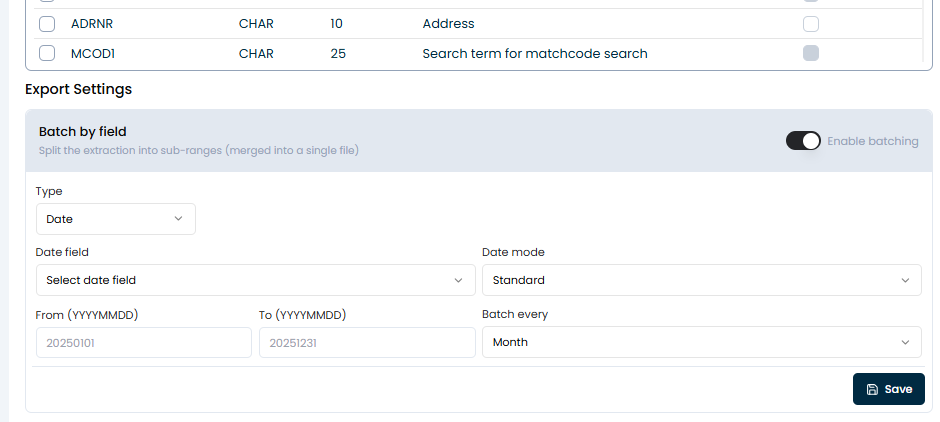Image resolution: width=940 pixels, height=422 pixels.
Task: Click the ADRNR field name
Action: (92, 24)
